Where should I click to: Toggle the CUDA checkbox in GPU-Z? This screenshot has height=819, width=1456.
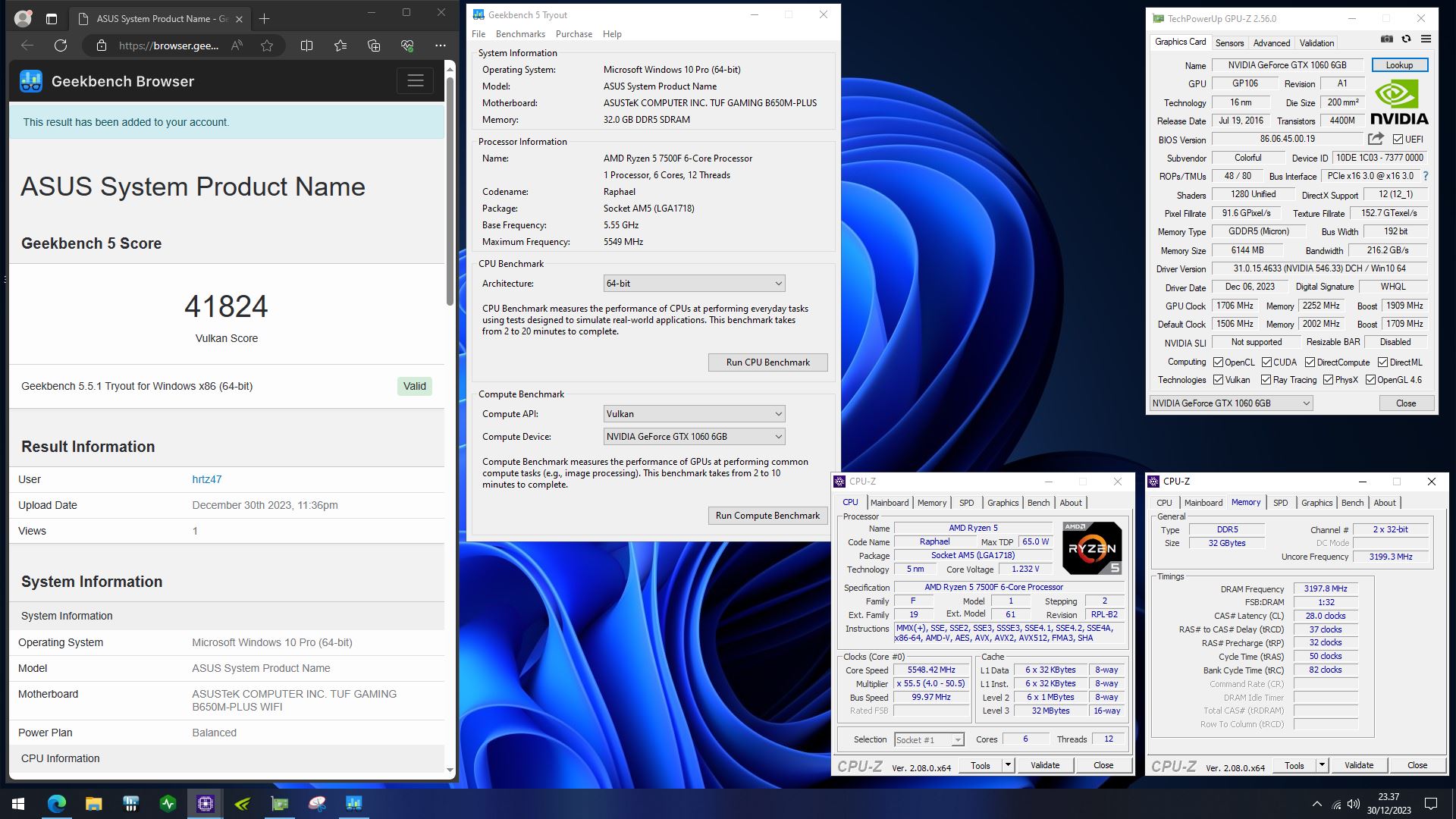click(1266, 362)
